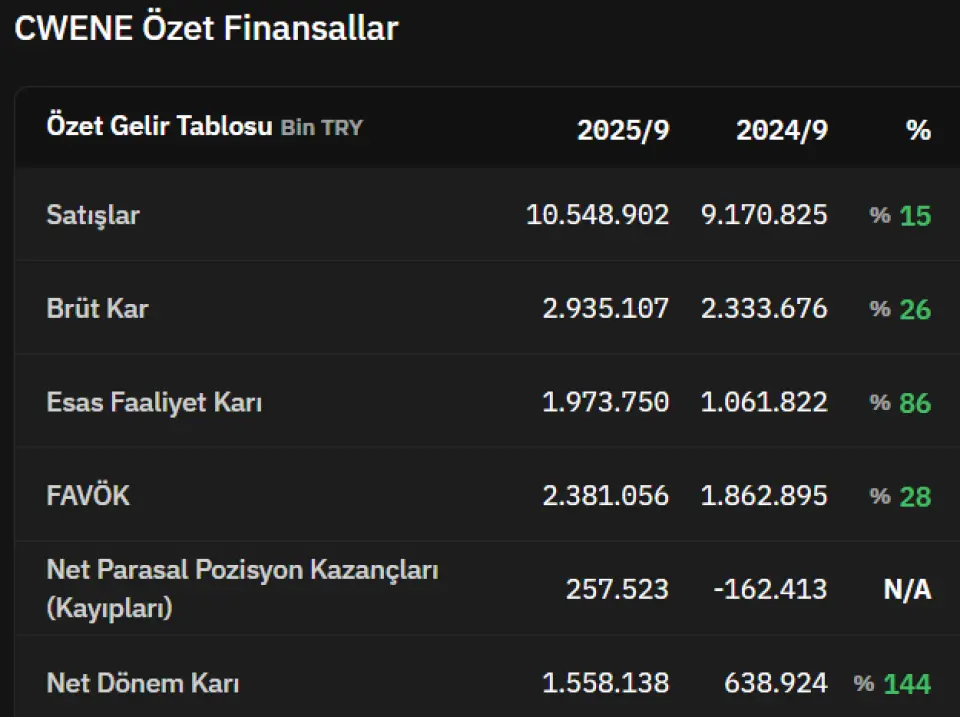The height and width of the screenshot is (717, 960).
Task: Click the 2025/9 column header
Action: point(622,130)
